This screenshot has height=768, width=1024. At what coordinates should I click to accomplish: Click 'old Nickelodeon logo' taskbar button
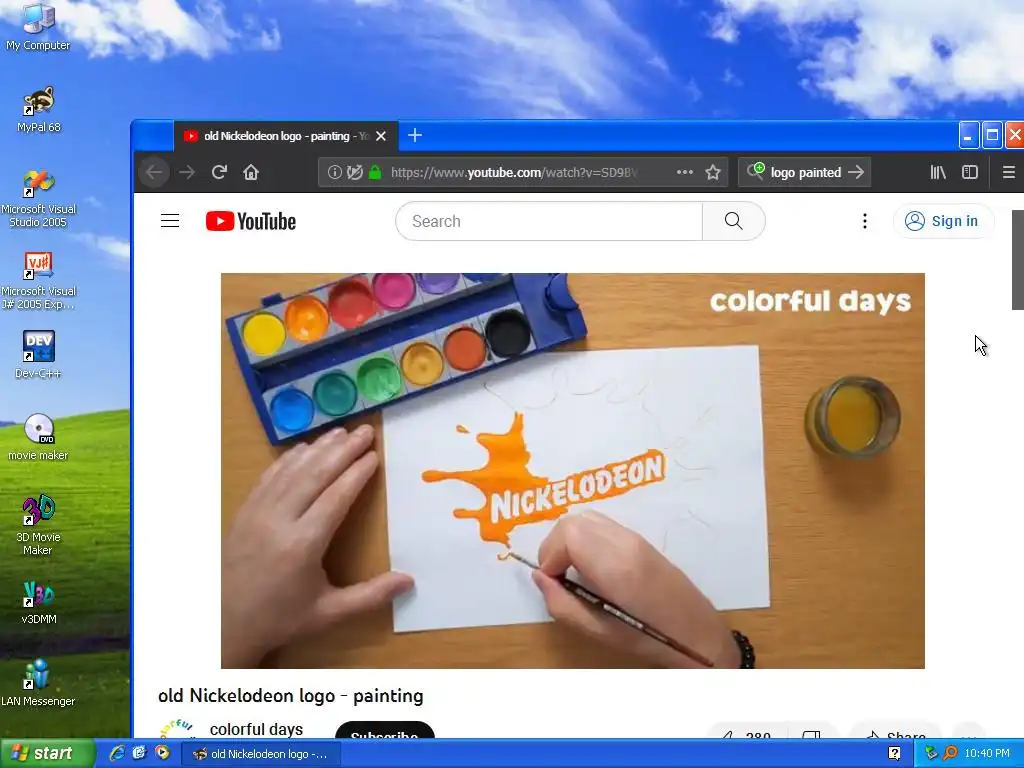(x=261, y=754)
